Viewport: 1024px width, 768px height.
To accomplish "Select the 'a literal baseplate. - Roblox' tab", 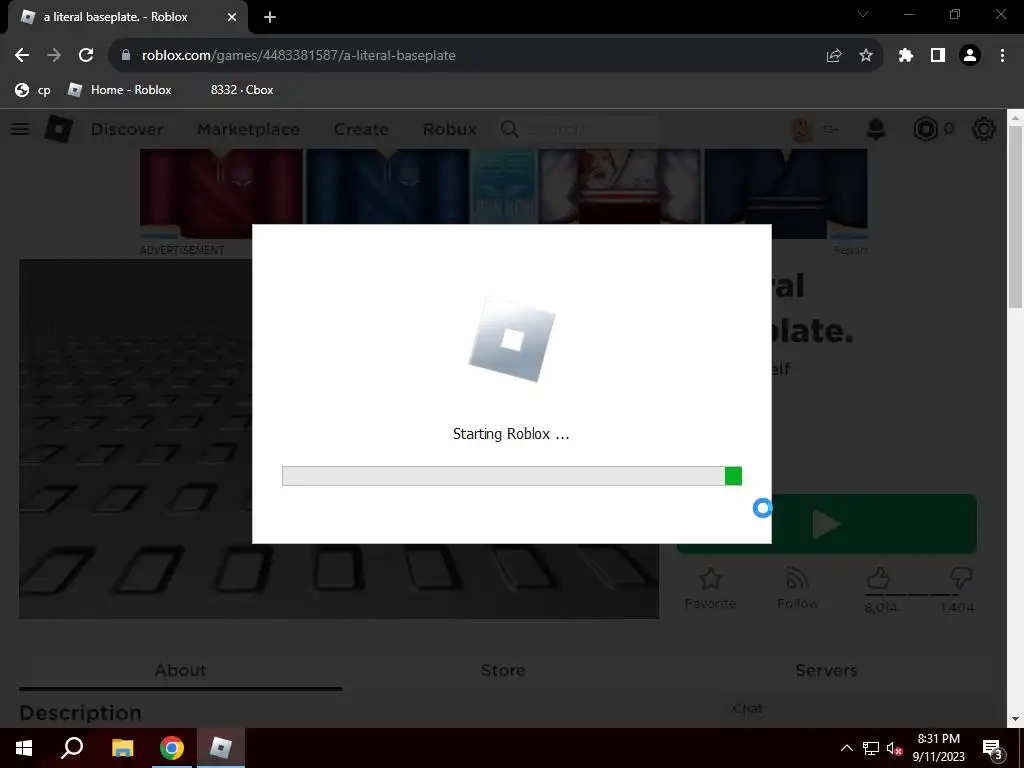I will (x=127, y=18).
